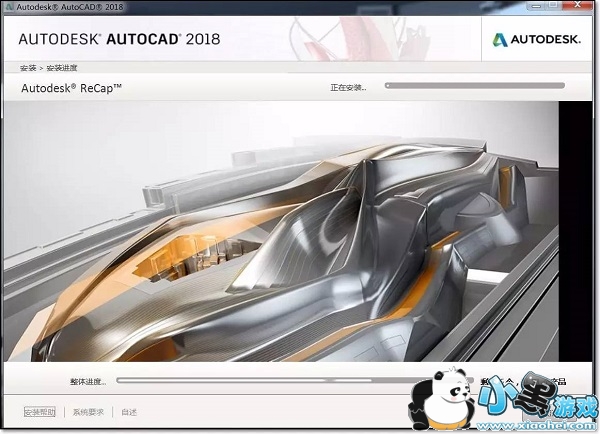Click the 'Autodesk® ReCap™' product name text
Screen dimensions: 600x434
(x=71, y=88)
